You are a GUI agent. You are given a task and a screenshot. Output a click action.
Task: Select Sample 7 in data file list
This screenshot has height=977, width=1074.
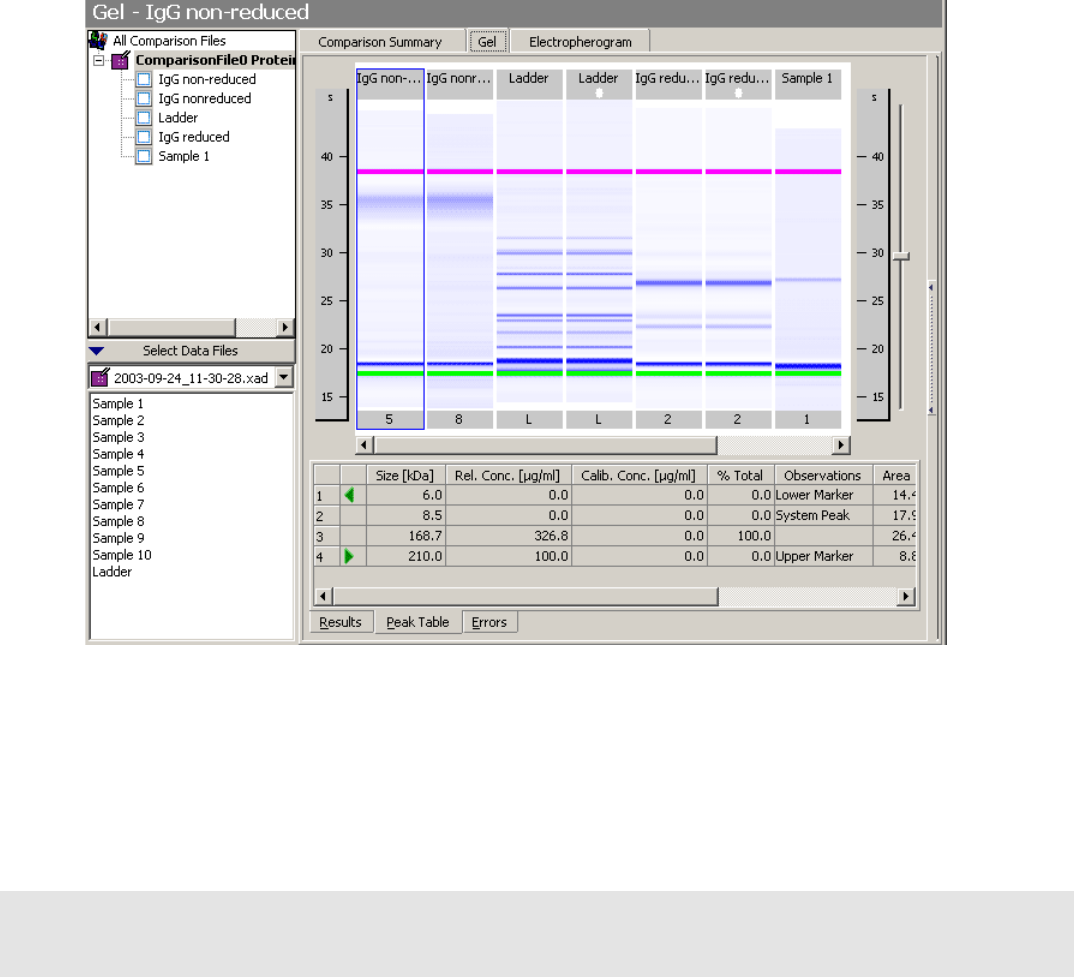coord(118,504)
